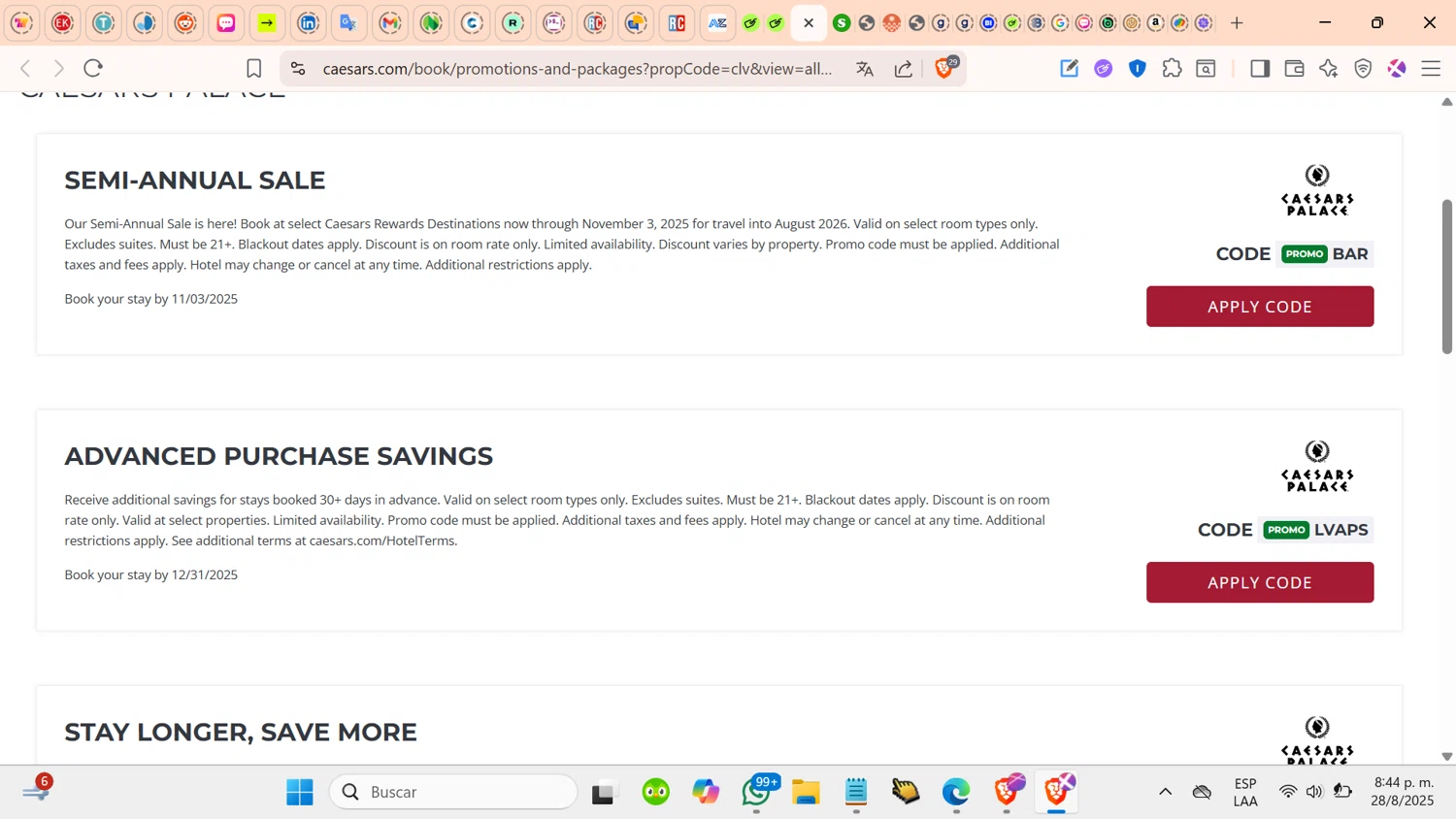This screenshot has height=819, width=1456.
Task: Switch to the yellow arrow pinned tab
Action: tap(267, 22)
